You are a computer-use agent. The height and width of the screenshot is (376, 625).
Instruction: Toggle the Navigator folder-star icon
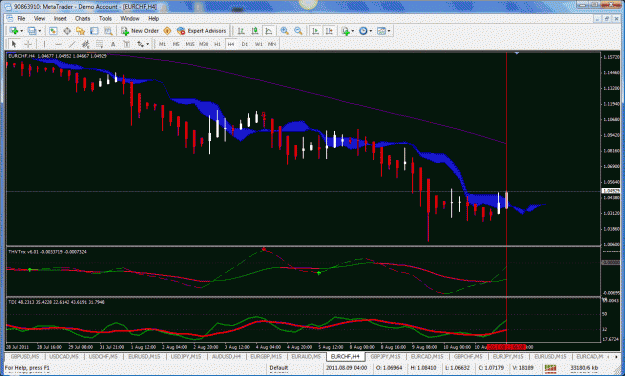pyautogui.click(x=81, y=31)
